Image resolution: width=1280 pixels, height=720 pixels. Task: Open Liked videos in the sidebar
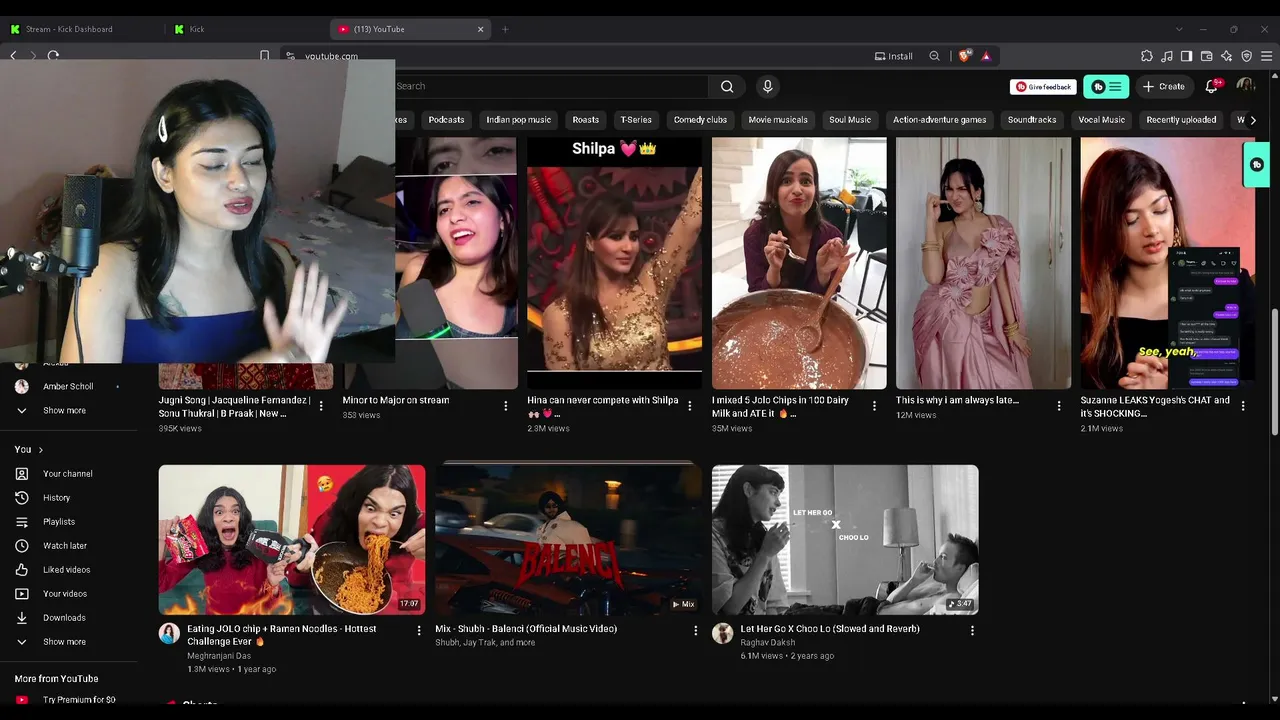(x=67, y=570)
